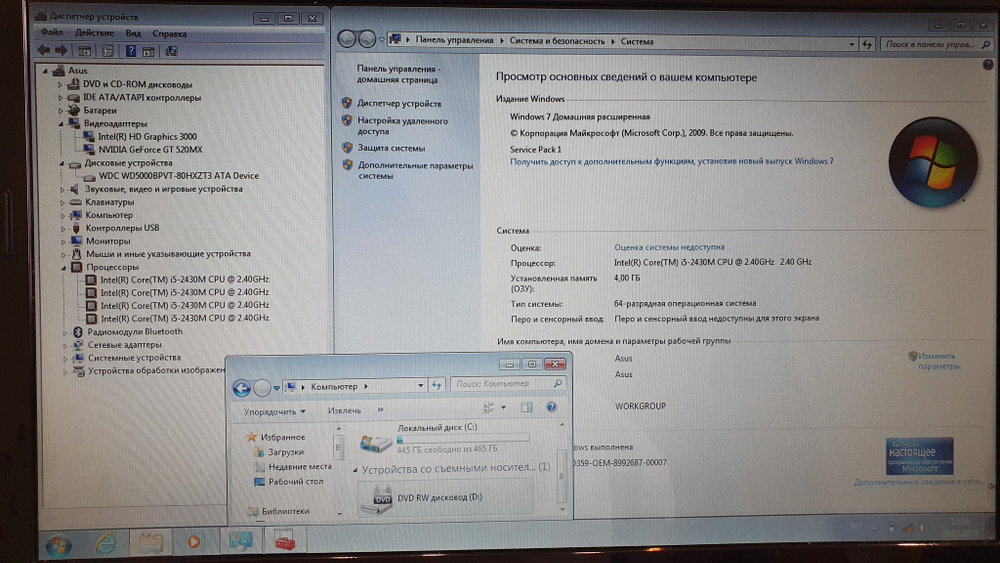This screenshot has width=1000, height=563.
Task: Open Вид menu in Device Manager
Action: point(133,33)
